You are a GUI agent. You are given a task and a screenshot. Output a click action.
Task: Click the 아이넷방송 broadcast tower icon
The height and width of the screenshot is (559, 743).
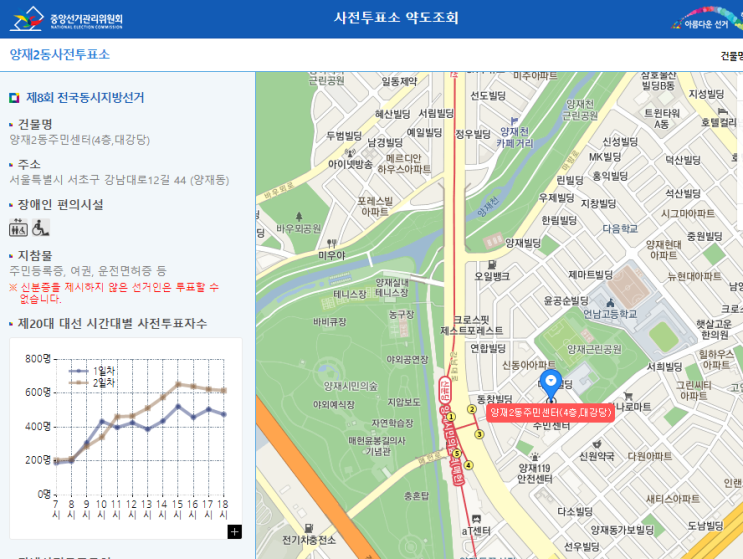pyautogui.click(x=351, y=153)
